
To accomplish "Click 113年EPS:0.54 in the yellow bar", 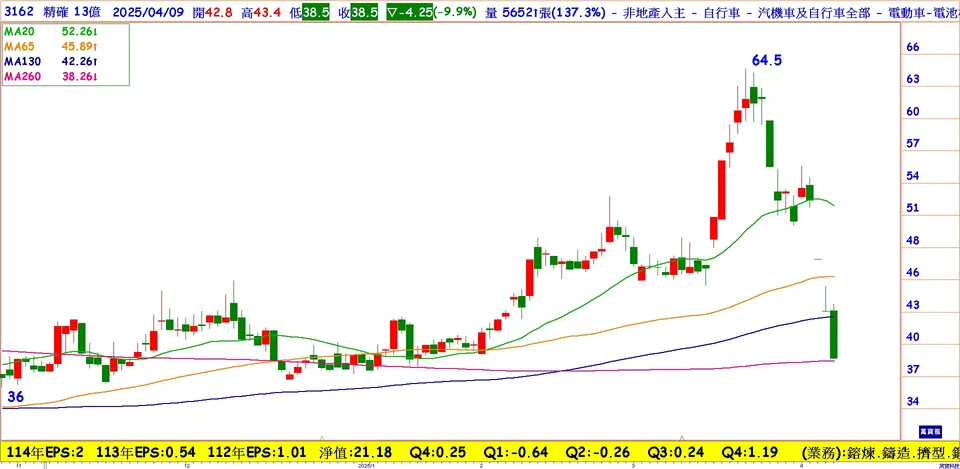I will [x=146, y=453].
